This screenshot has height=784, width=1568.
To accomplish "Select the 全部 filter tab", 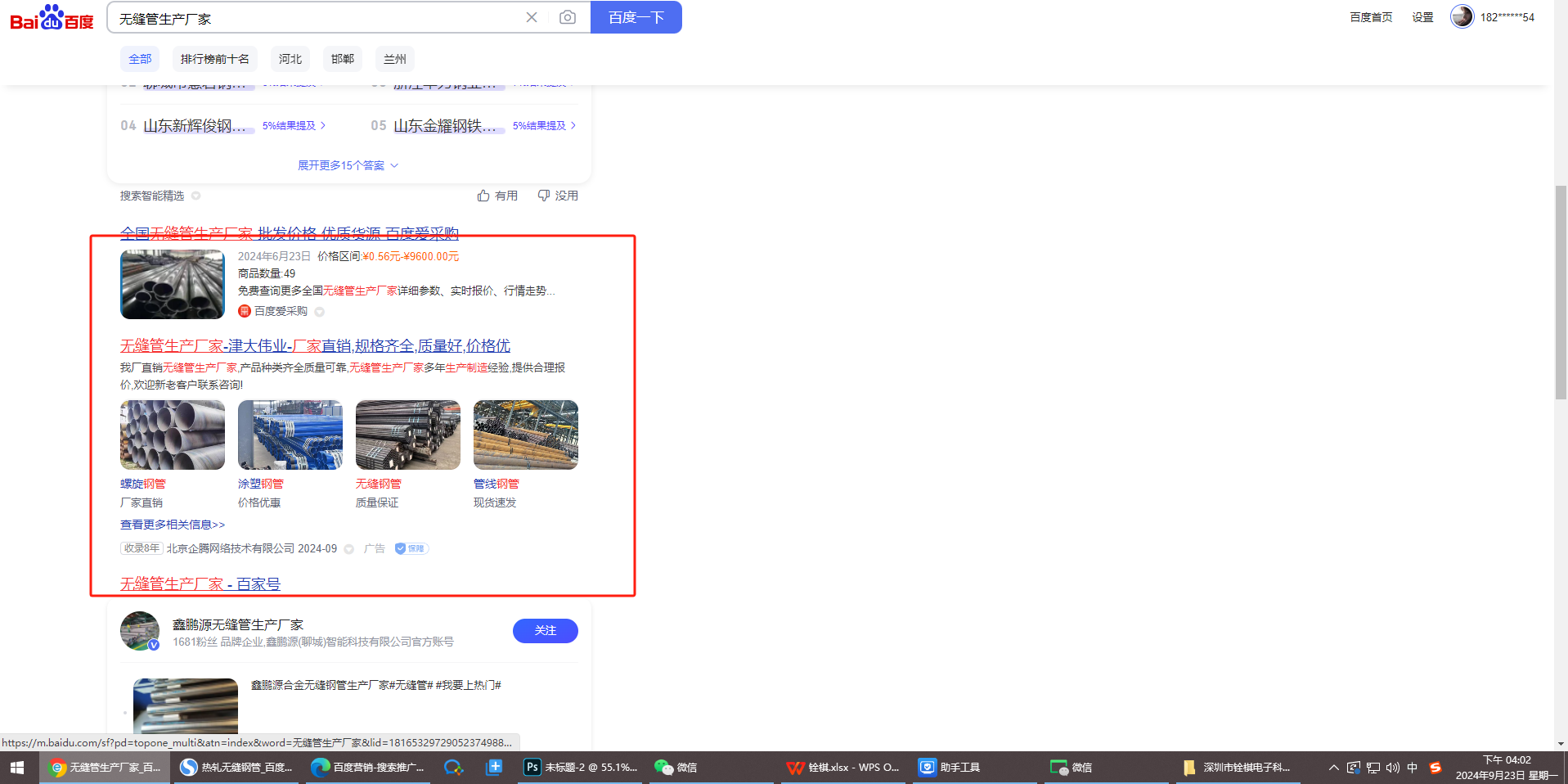I will point(140,59).
